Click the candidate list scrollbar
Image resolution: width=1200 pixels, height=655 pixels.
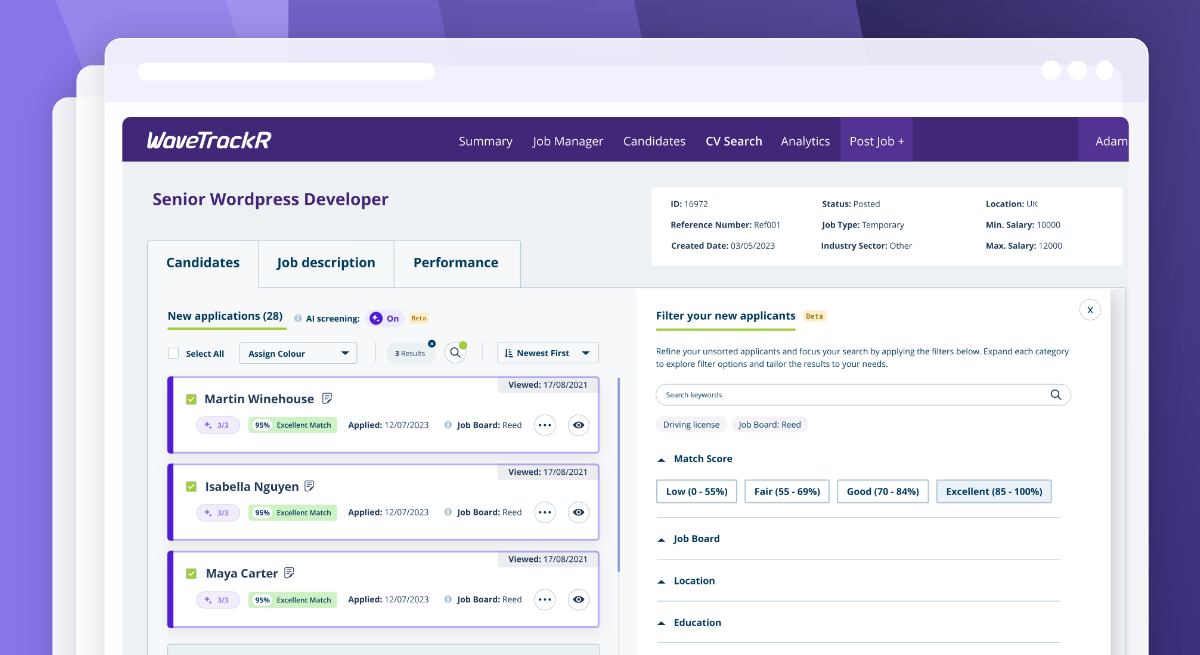(x=619, y=475)
